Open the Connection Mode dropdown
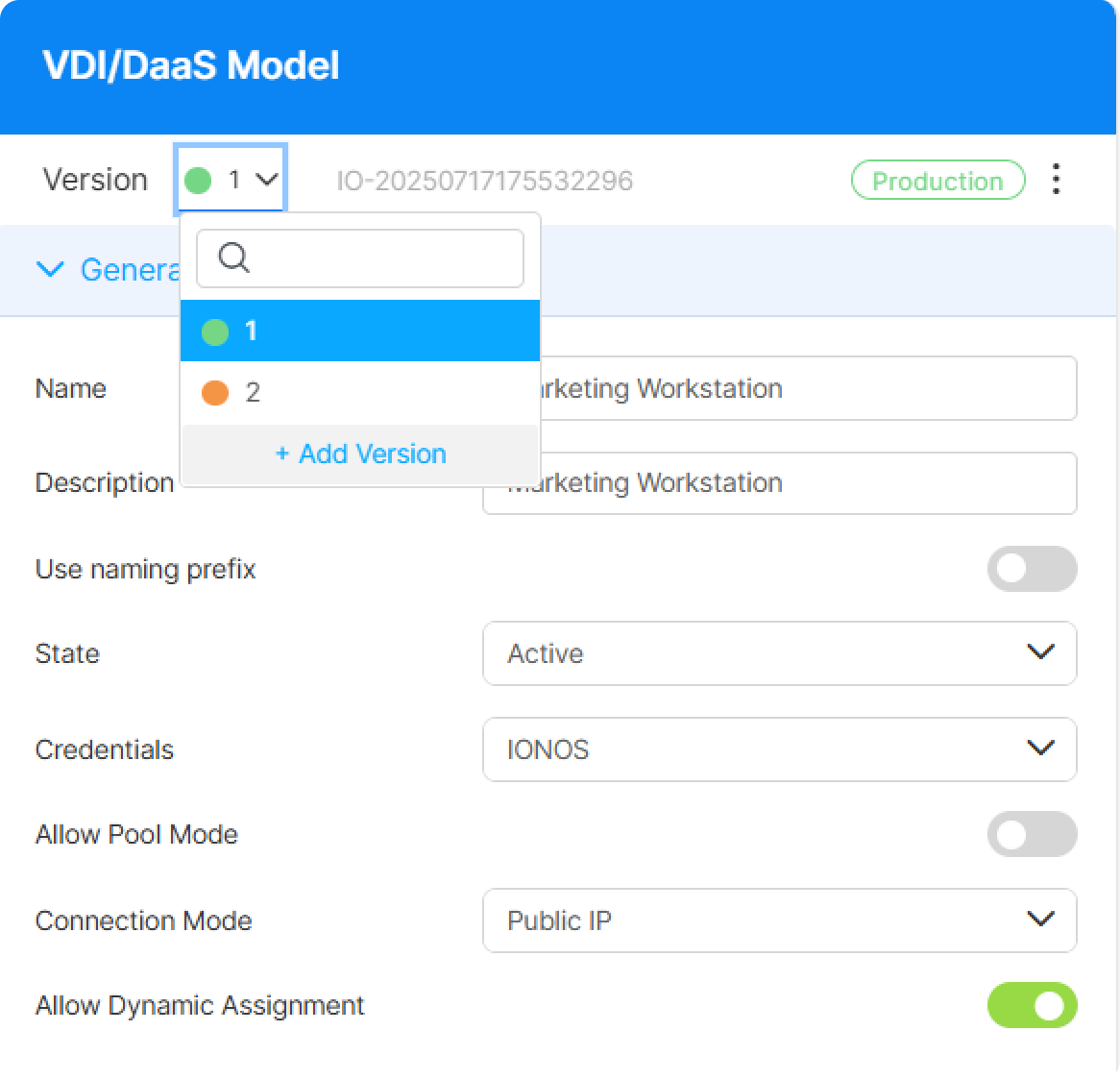The width and height of the screenshot is (1120, 1080). 779,920
